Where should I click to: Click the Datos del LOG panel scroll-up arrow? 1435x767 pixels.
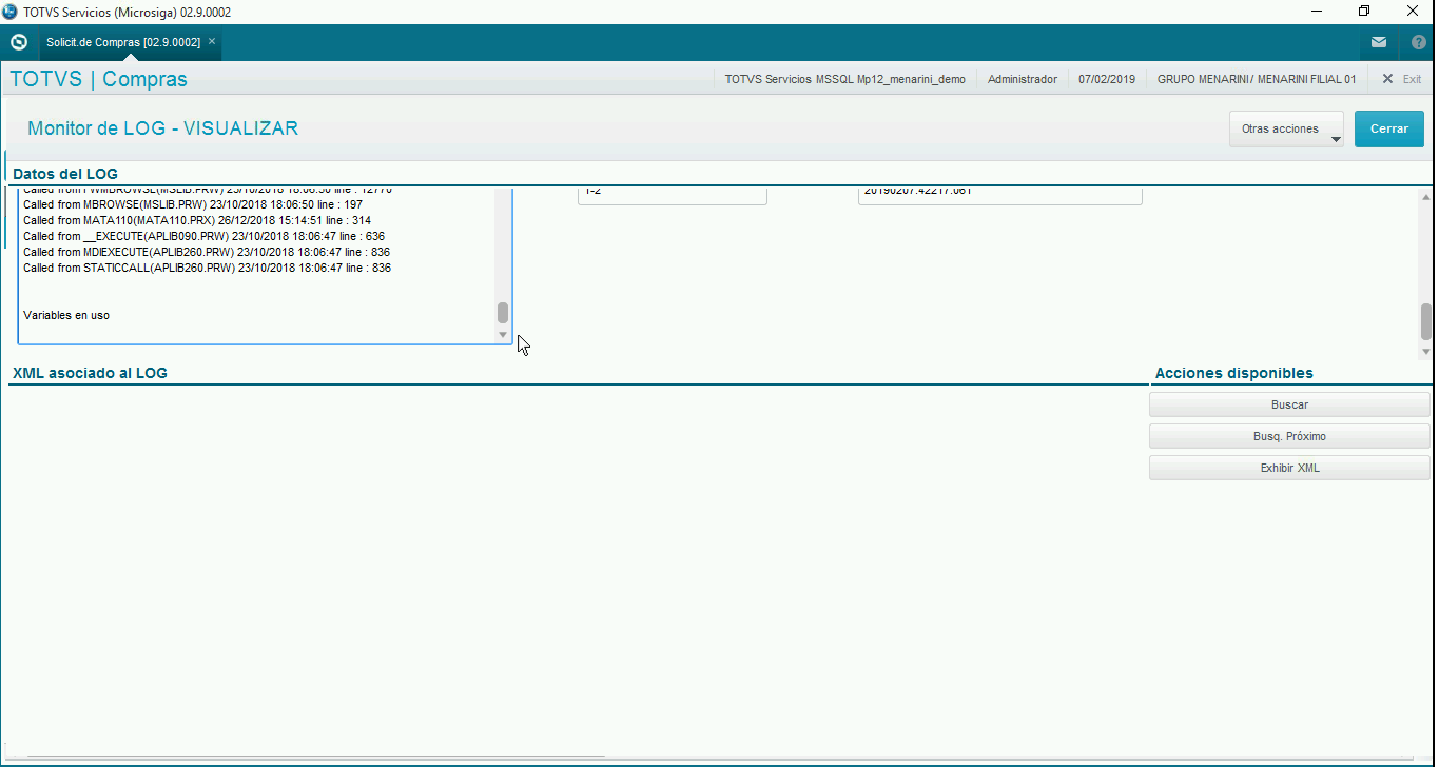coord(1426,197)
